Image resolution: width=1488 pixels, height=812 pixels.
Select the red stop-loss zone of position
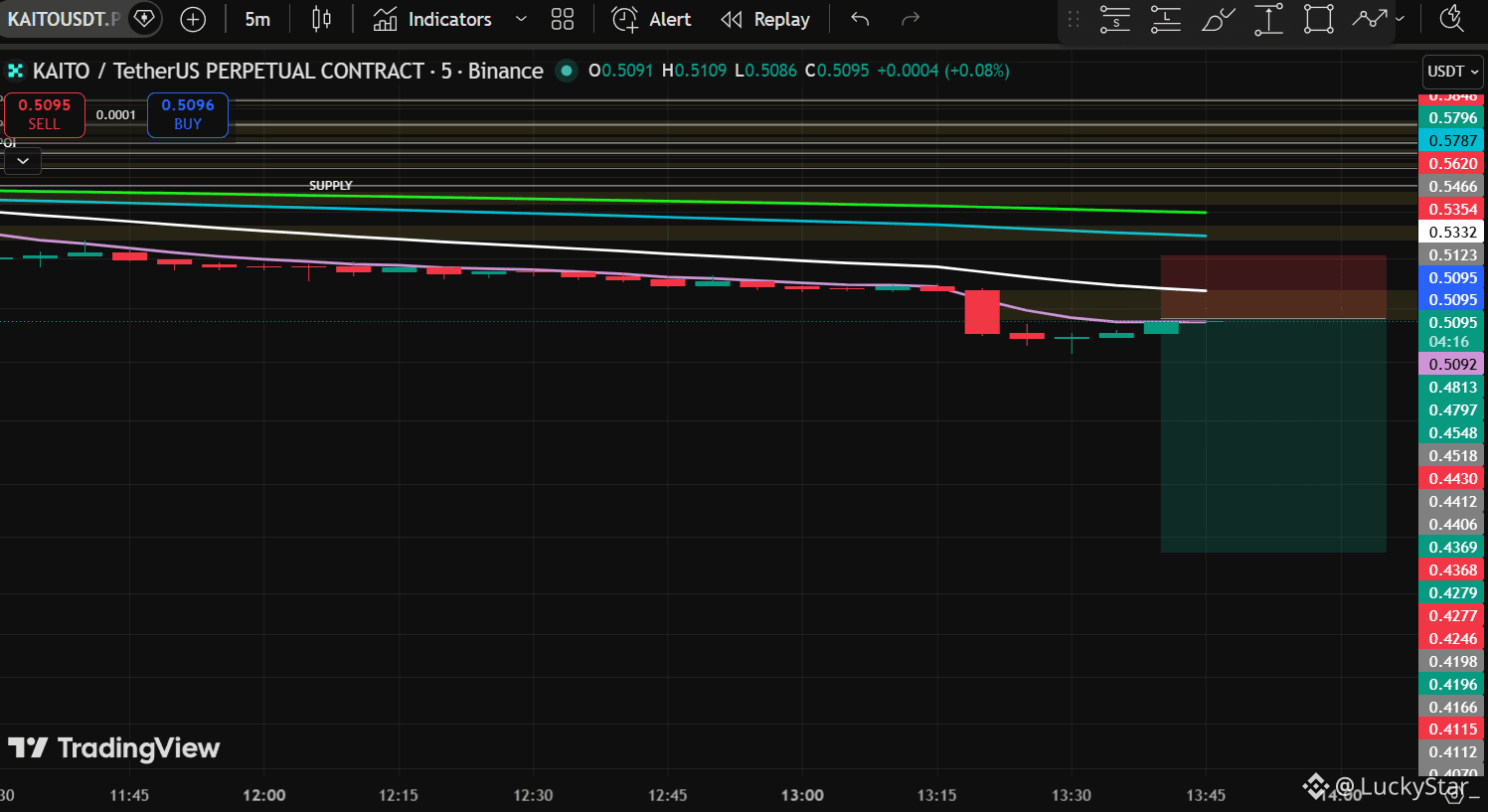1273,287
